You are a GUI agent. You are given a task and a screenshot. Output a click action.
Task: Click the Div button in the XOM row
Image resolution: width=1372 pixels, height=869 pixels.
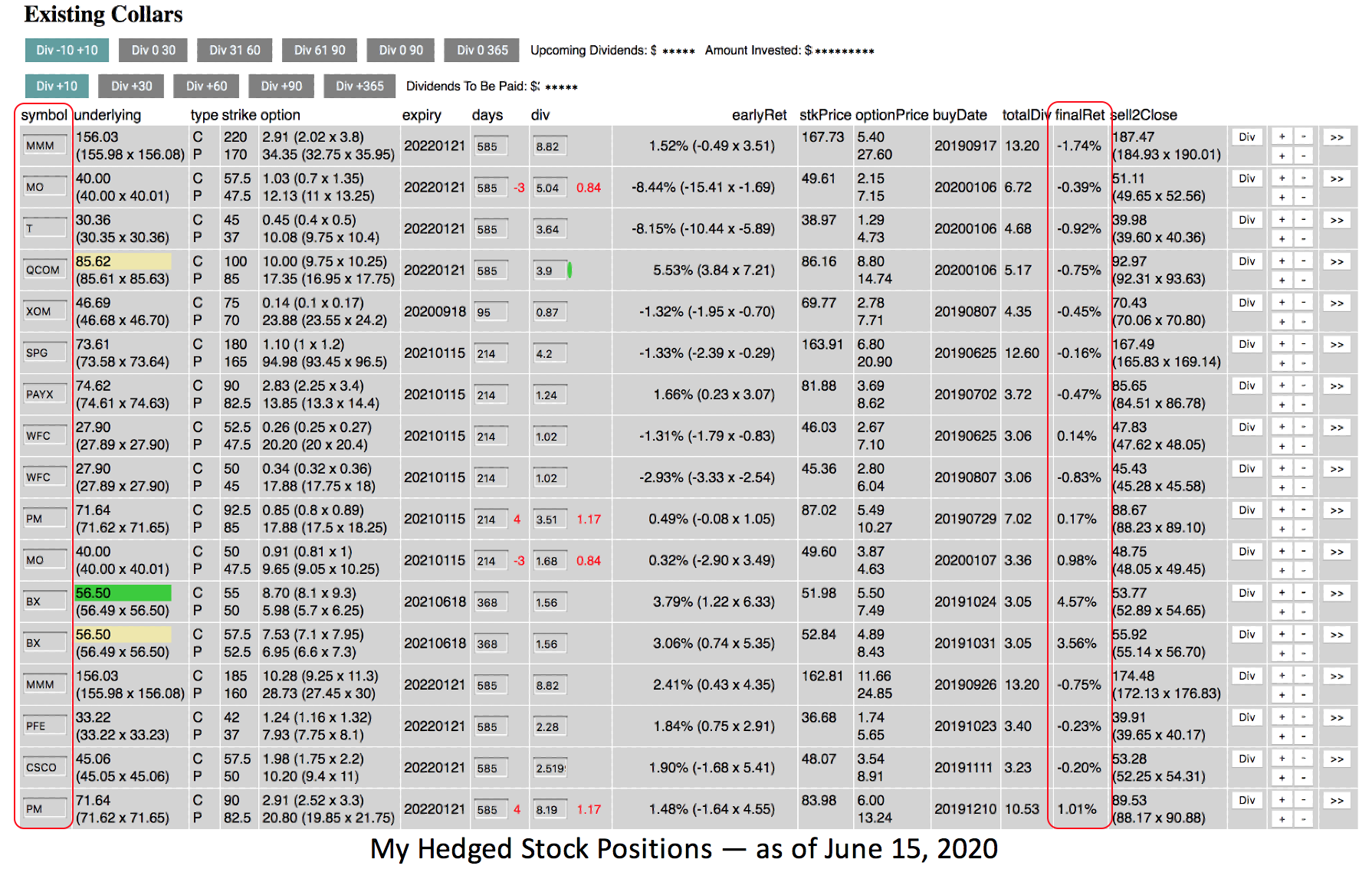(1247, 303)
